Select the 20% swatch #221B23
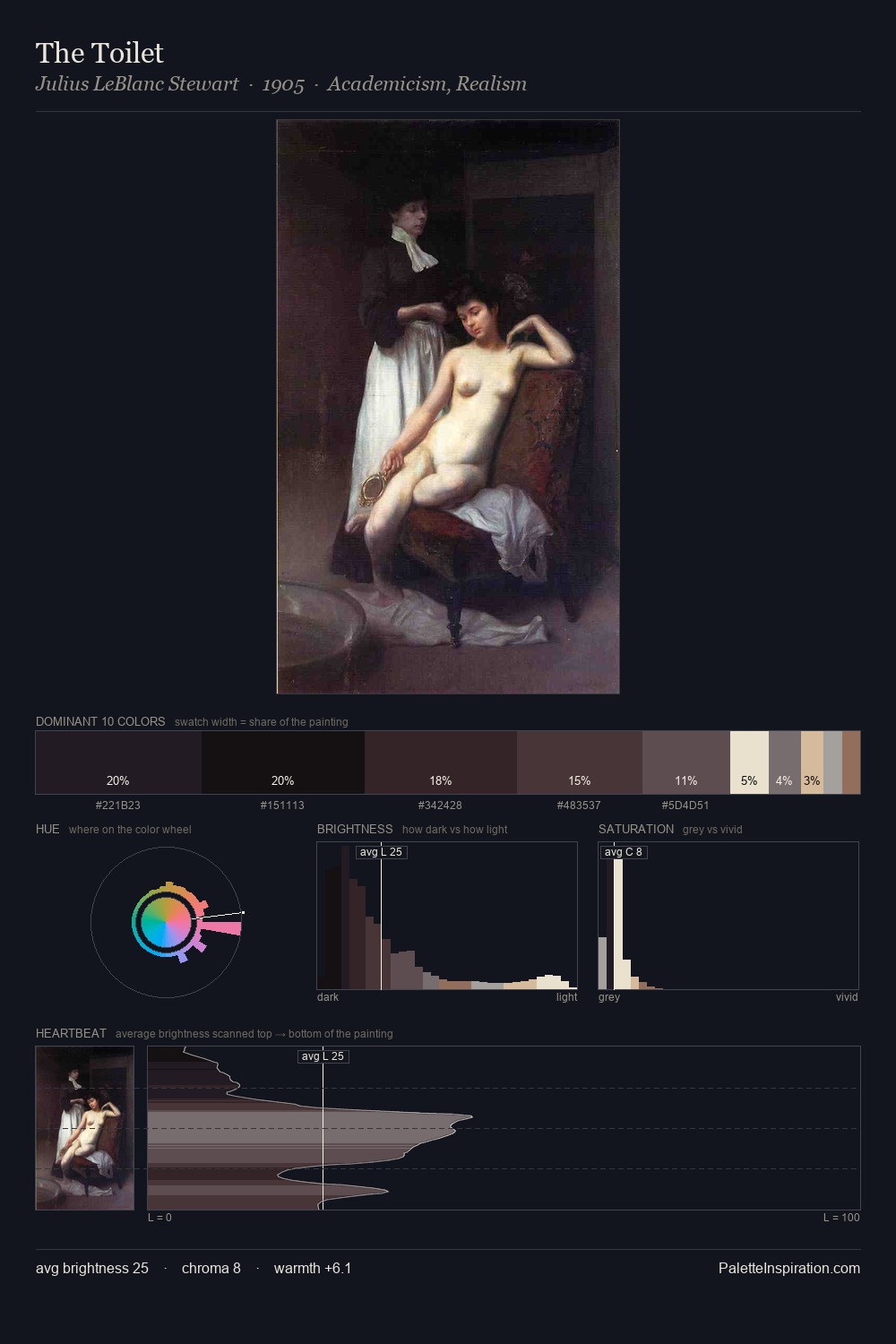Image resolution: width=896 pixels, height=1344 pixels. (118, 762)
